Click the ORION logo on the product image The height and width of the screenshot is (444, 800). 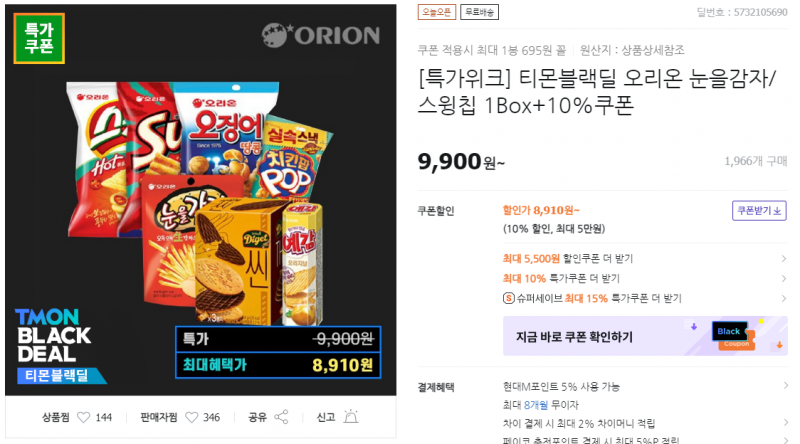click(321, 35)
